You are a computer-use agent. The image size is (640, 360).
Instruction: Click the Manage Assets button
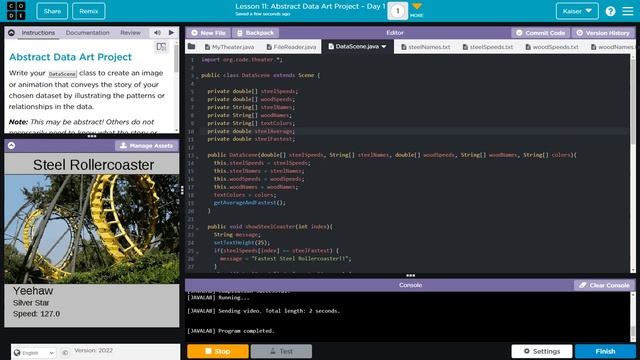pyautogui.click(x=147, y=146)
